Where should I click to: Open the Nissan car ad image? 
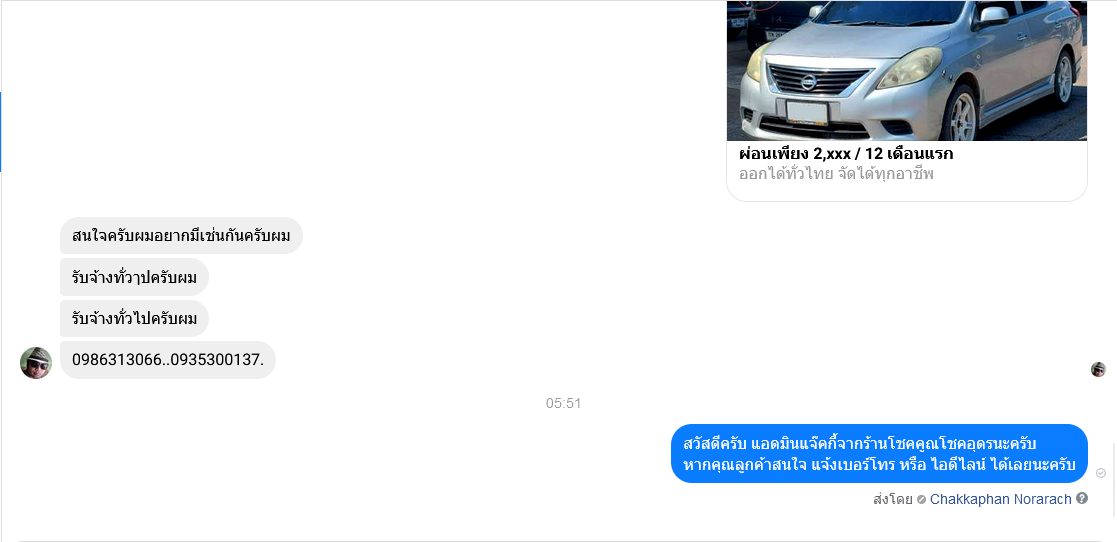pyautogui.click(x=906, y=71)
